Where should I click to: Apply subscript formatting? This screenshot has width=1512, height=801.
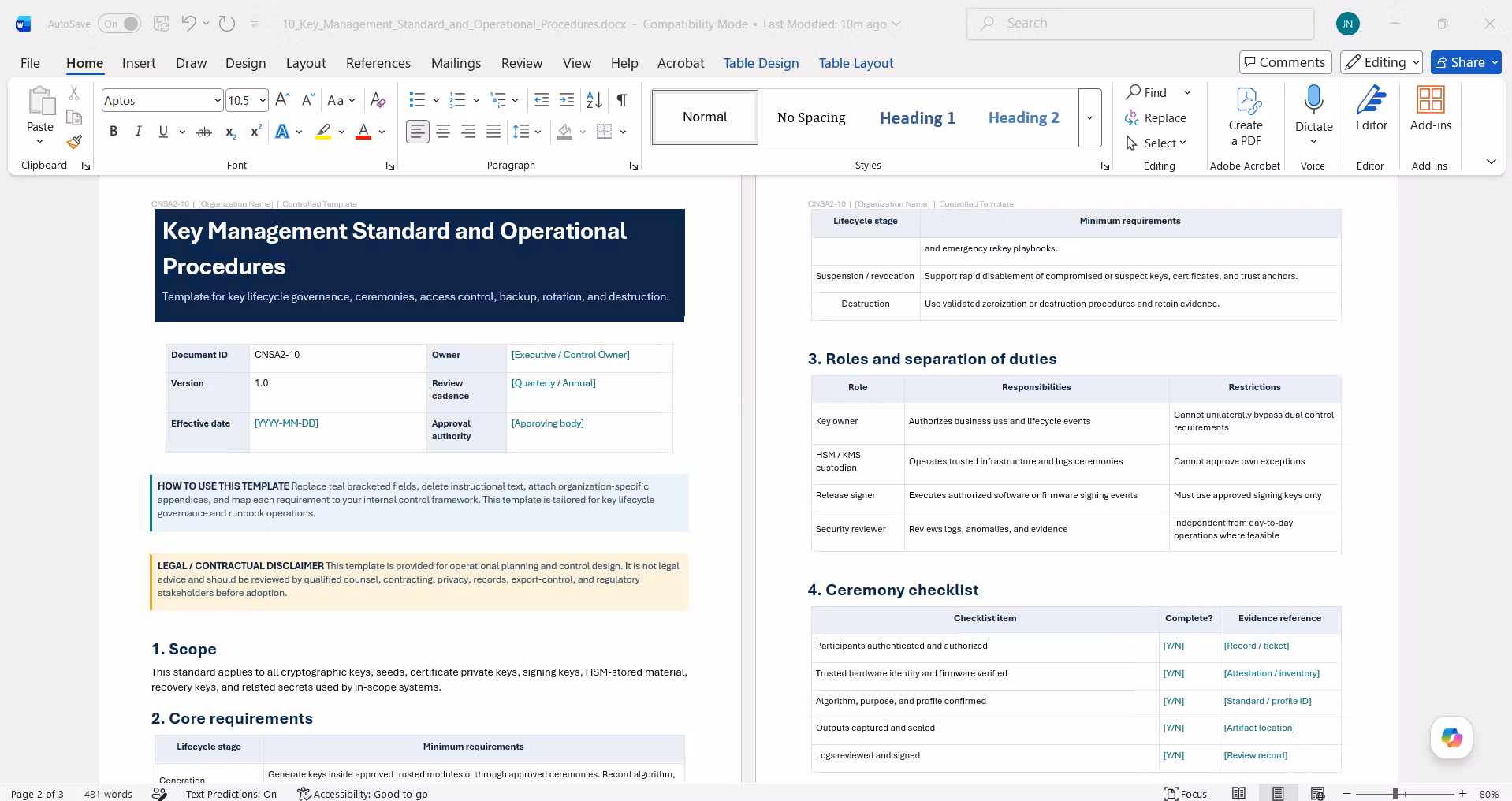pyautogui.click(x=230, y=132)
